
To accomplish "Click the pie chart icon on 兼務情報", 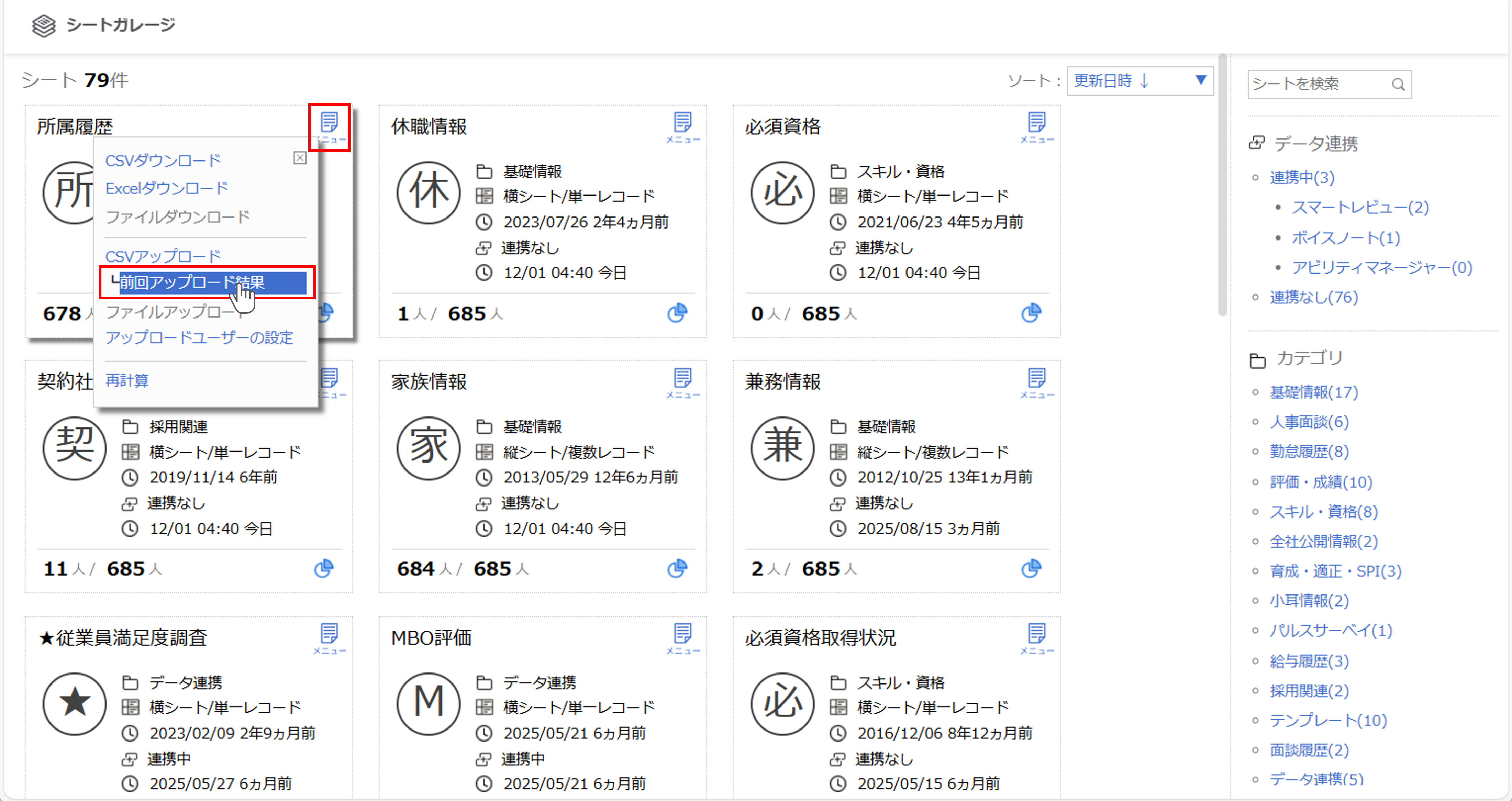I will (1031, 568).
